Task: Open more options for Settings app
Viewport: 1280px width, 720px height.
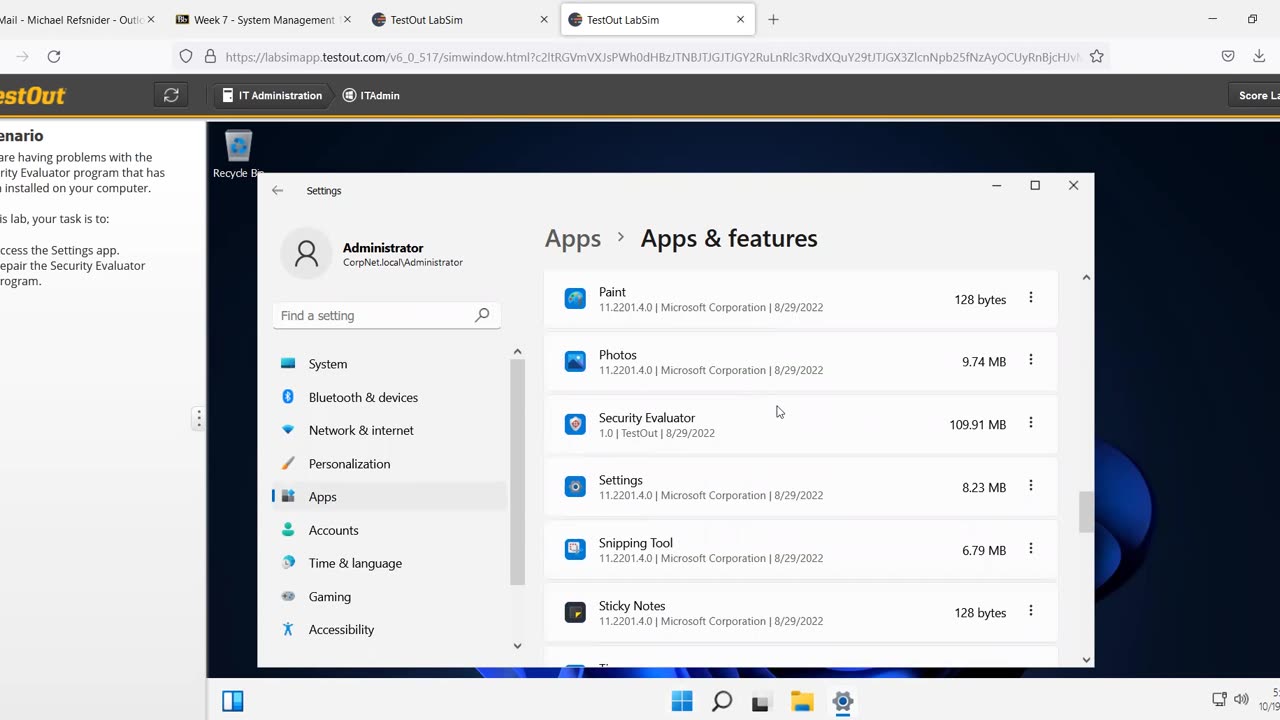Action: tap(1031, 486)
